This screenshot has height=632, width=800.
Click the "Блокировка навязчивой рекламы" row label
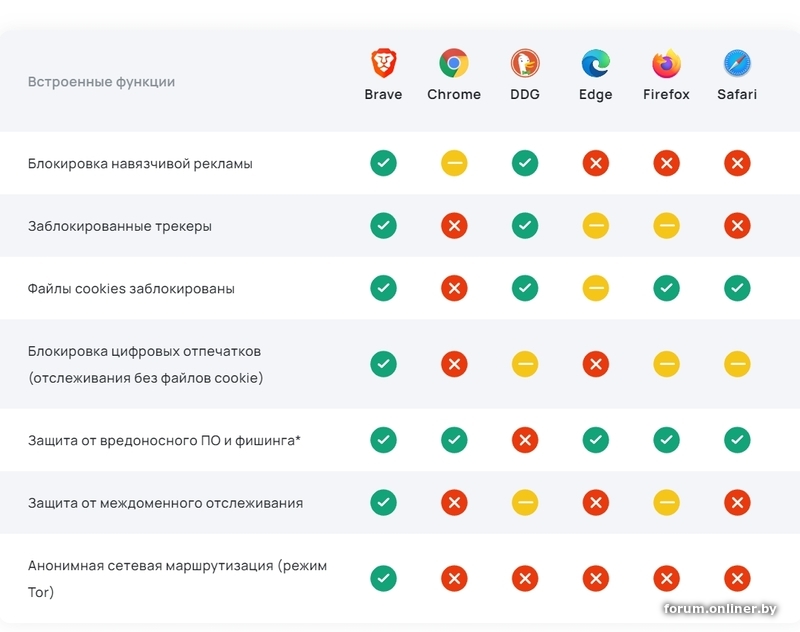[140, 163]
